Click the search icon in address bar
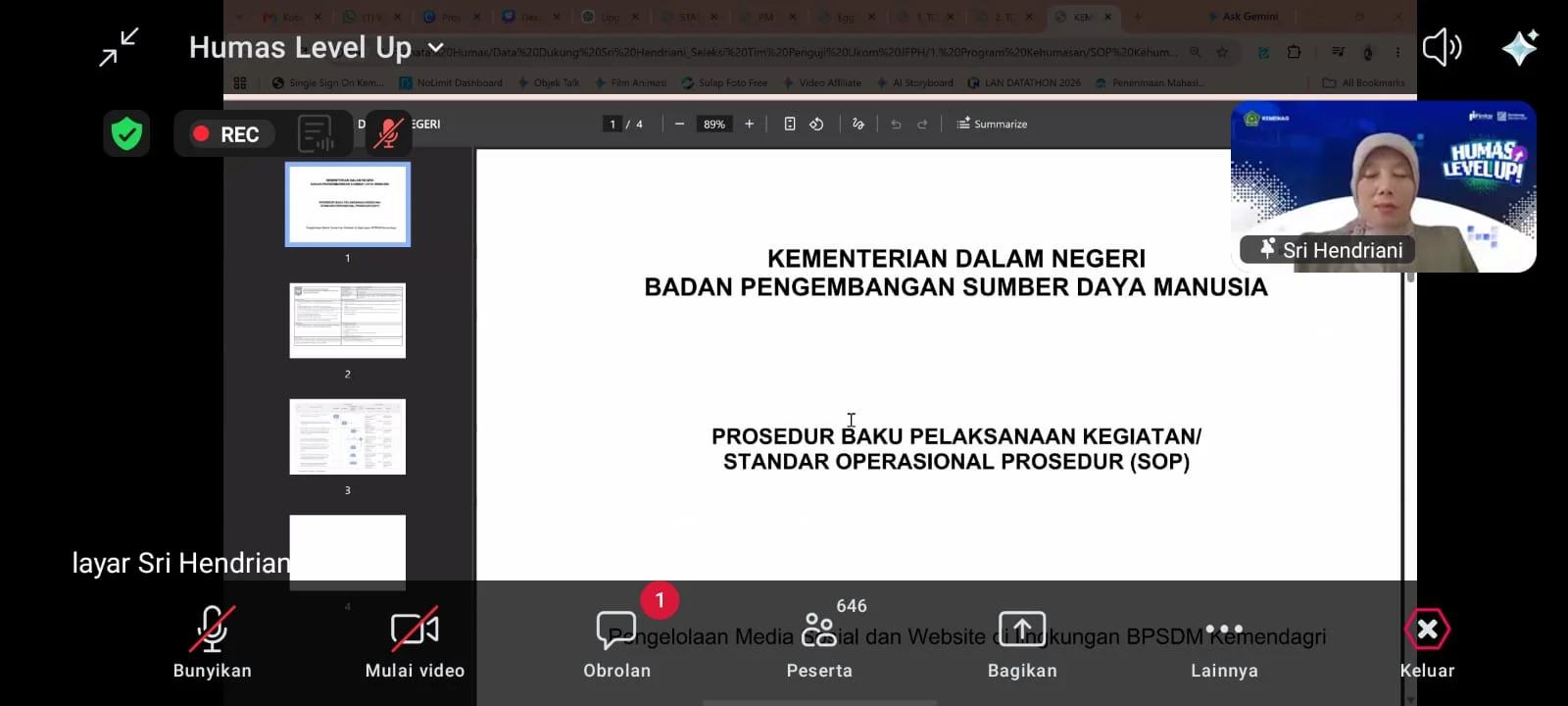The height and width of the screenshot is (706, 1568). click(1195, 52)
